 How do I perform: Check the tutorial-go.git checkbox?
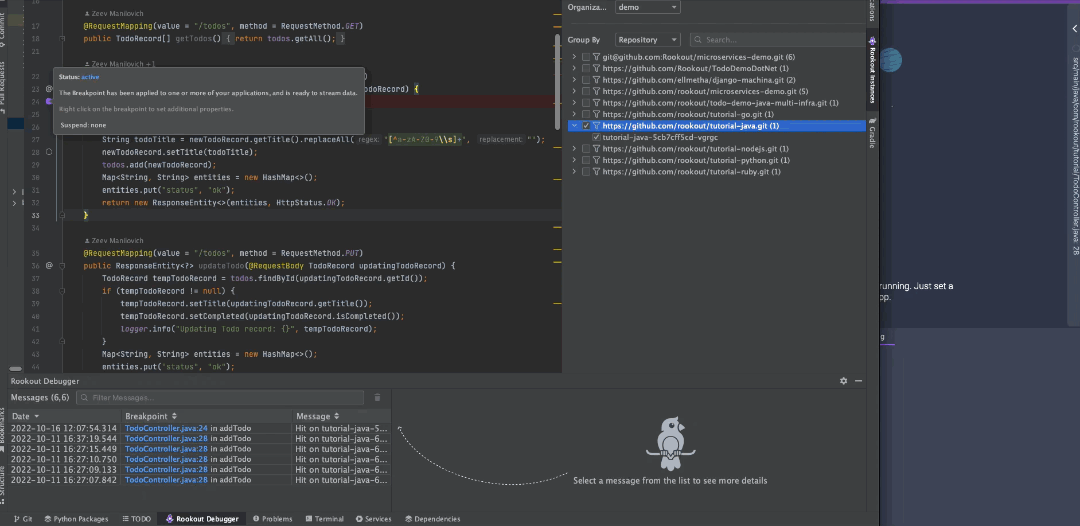click(x=585, y=114)
